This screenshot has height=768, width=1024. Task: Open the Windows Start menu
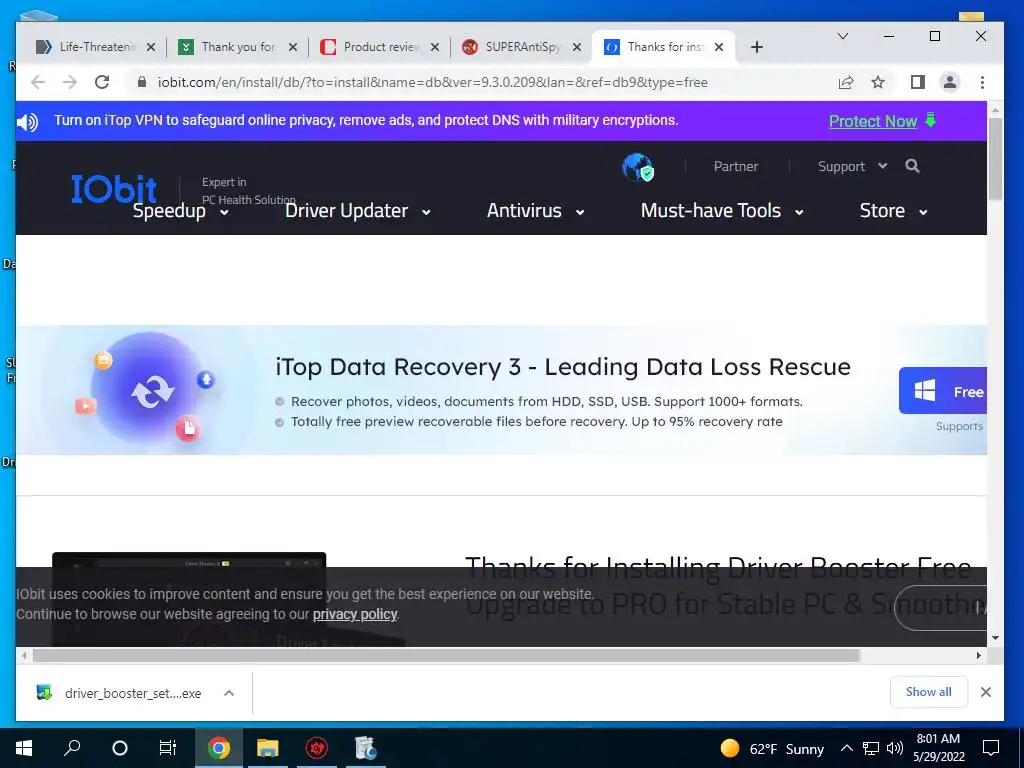click(24, 748)
